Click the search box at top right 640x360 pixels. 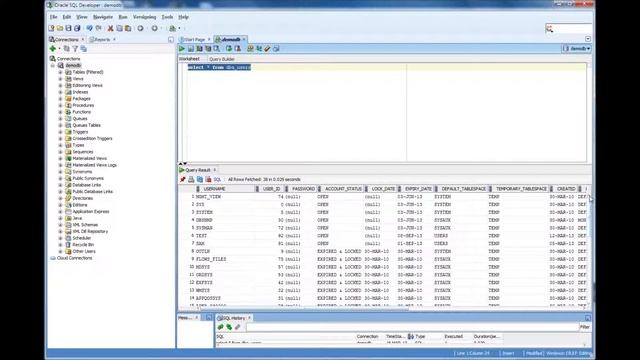[569, 29]
